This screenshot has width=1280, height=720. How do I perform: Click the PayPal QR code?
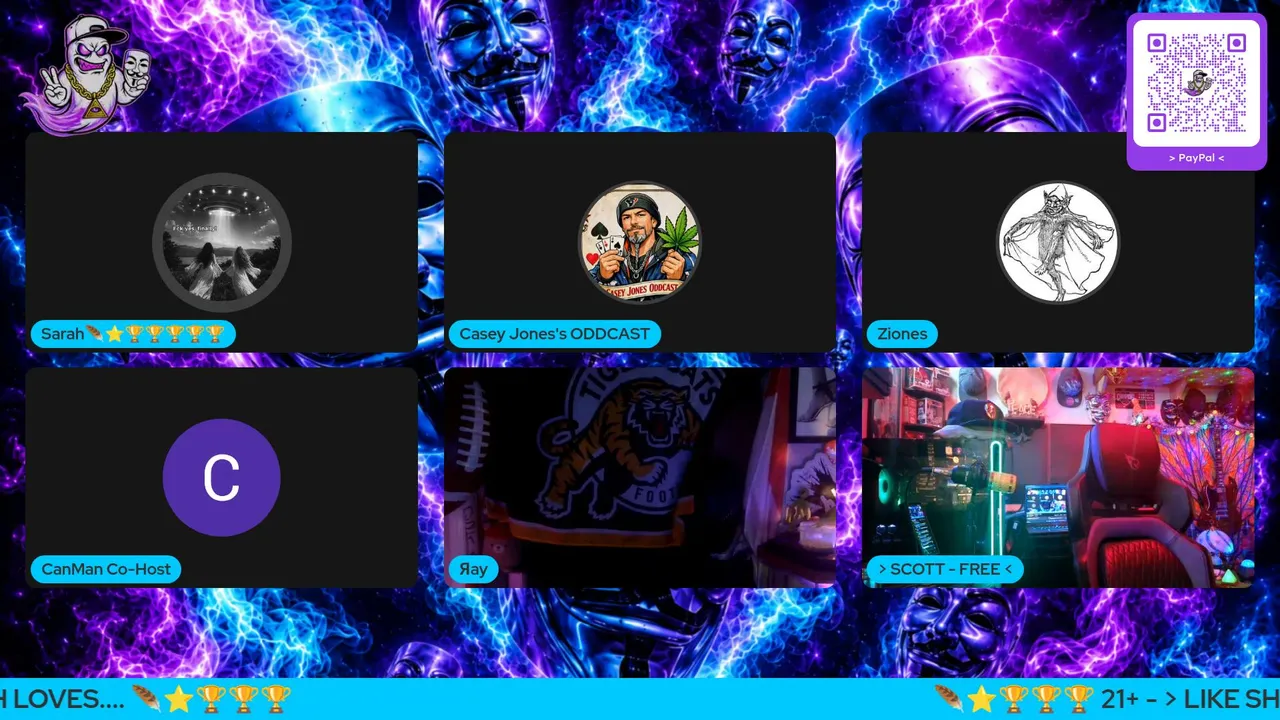tap(1196, 83)
